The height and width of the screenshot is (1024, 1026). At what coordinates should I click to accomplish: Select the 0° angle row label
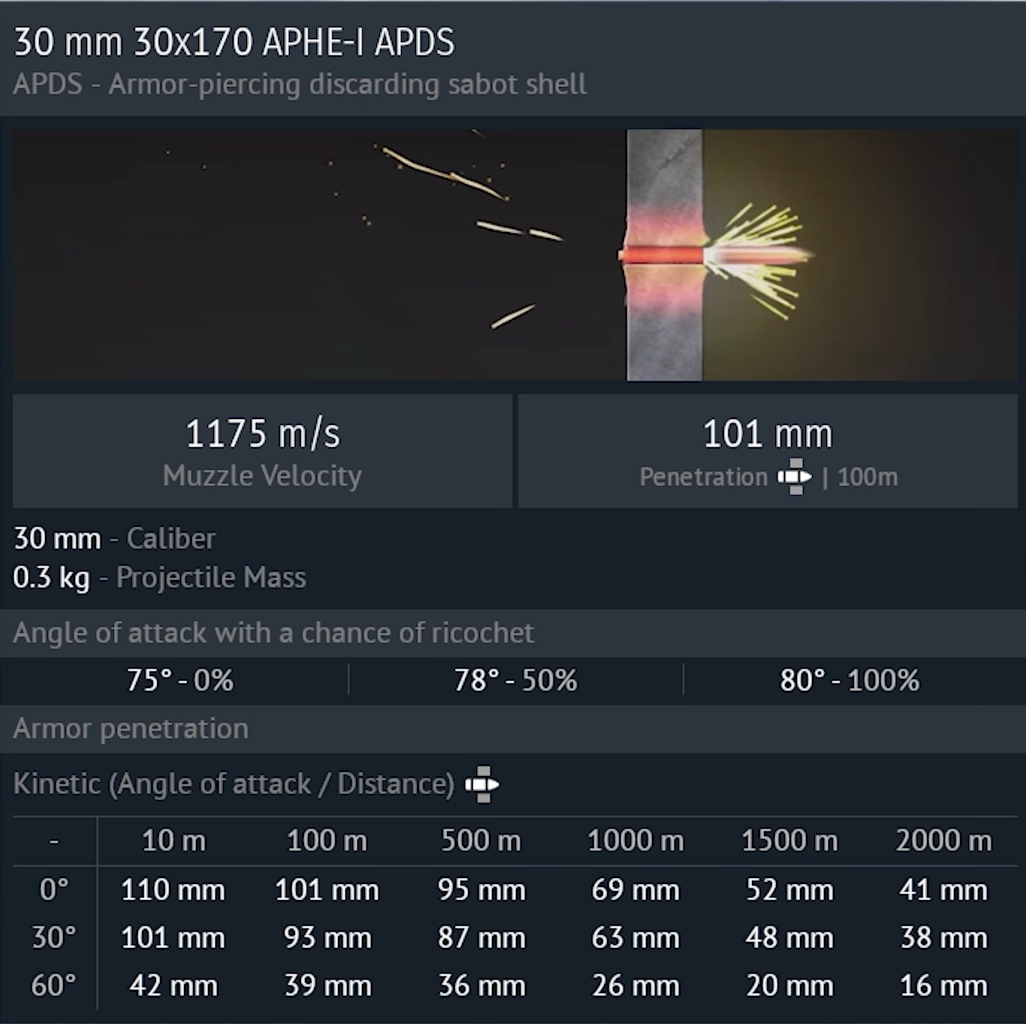tap(54, 890)
